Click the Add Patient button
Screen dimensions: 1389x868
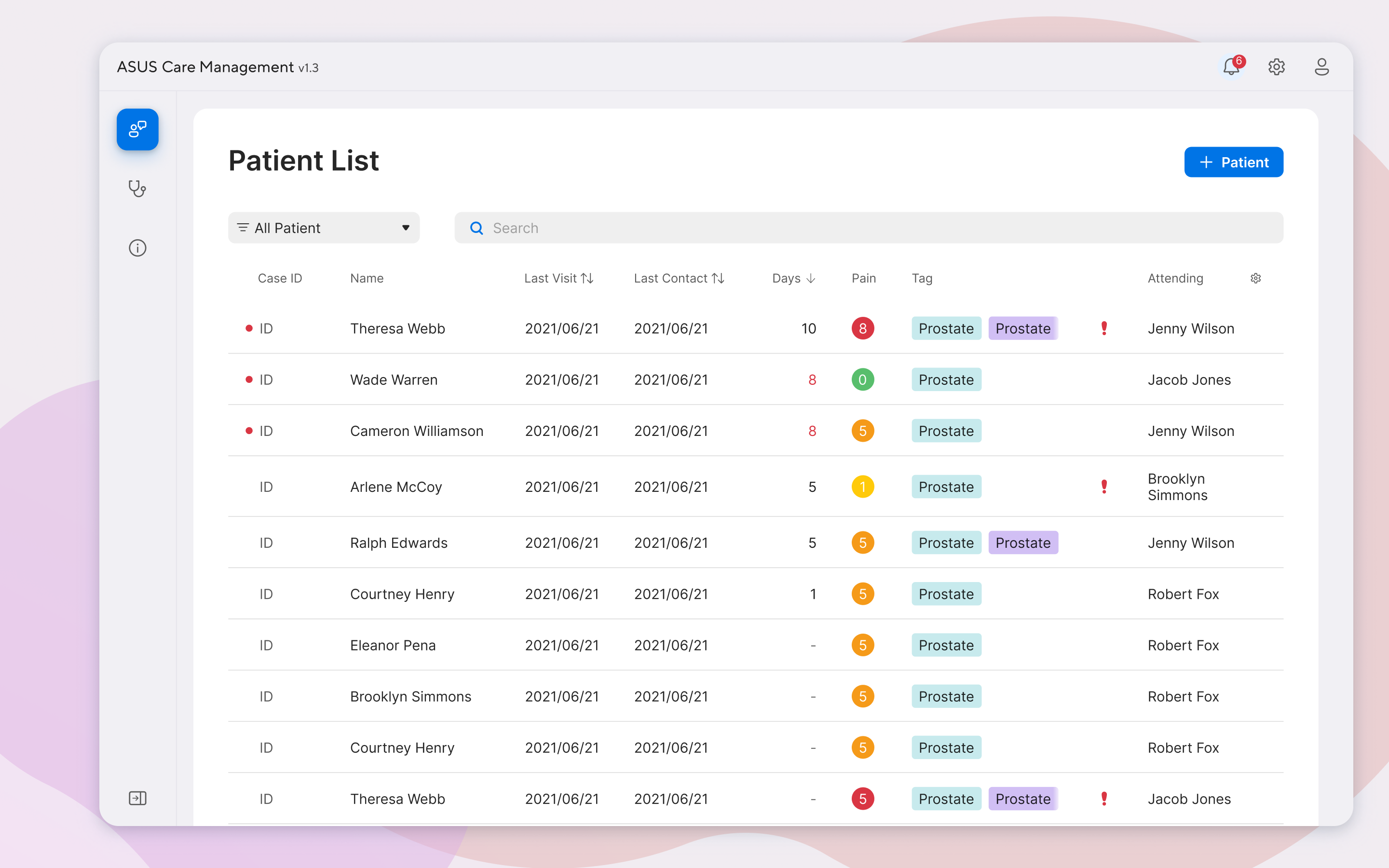pos(1233,163)
